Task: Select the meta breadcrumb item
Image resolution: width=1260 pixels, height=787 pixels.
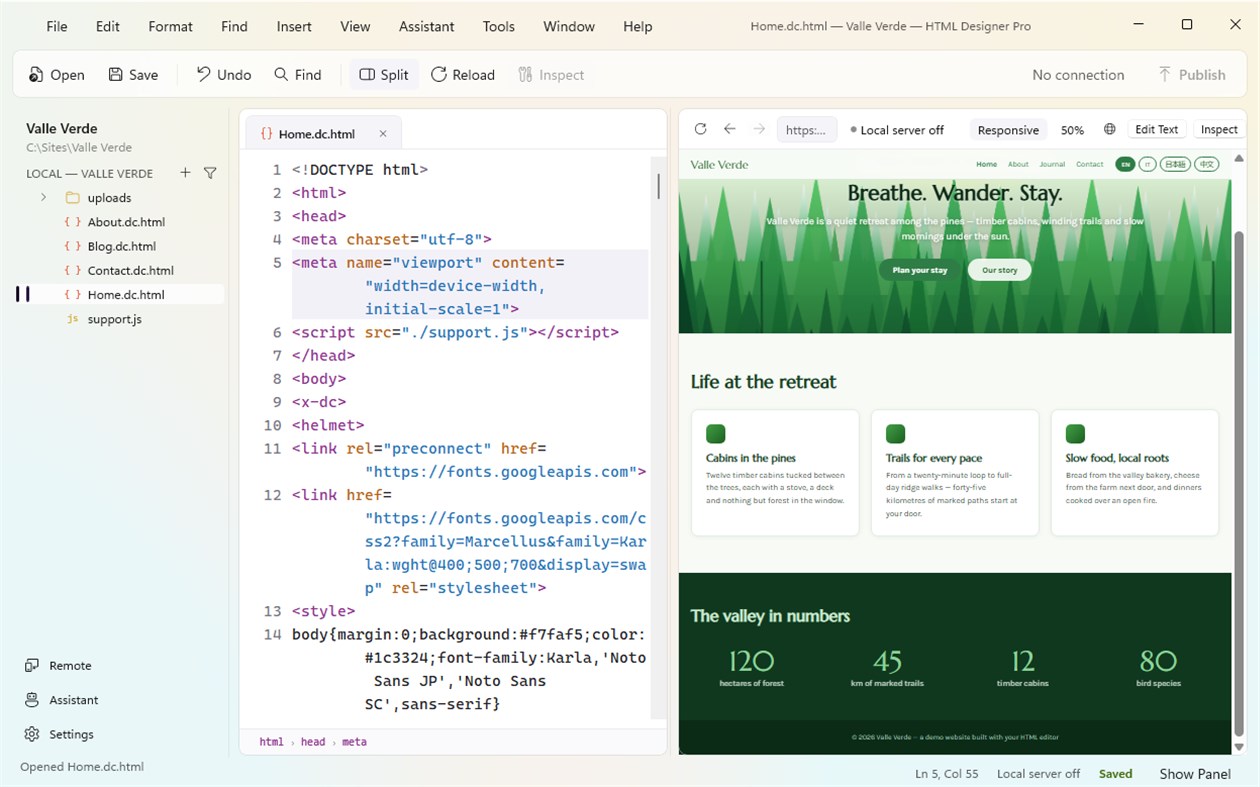Action: coord(354,742)
